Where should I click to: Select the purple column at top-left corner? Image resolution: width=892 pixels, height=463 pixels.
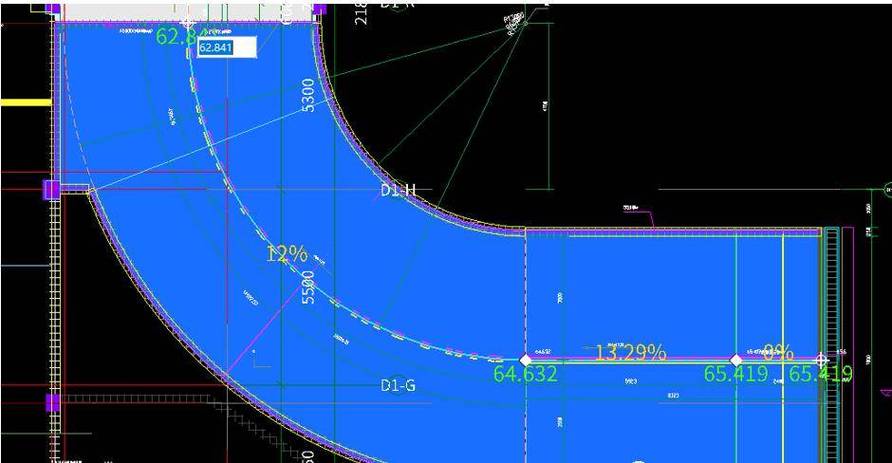(52, 8)
